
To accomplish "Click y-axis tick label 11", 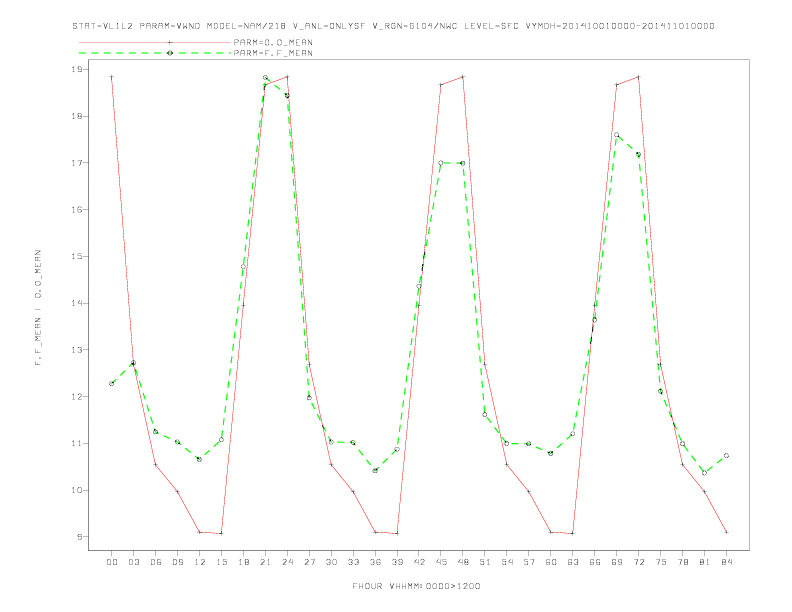I will pyautogui.click(x=78, y=443).
